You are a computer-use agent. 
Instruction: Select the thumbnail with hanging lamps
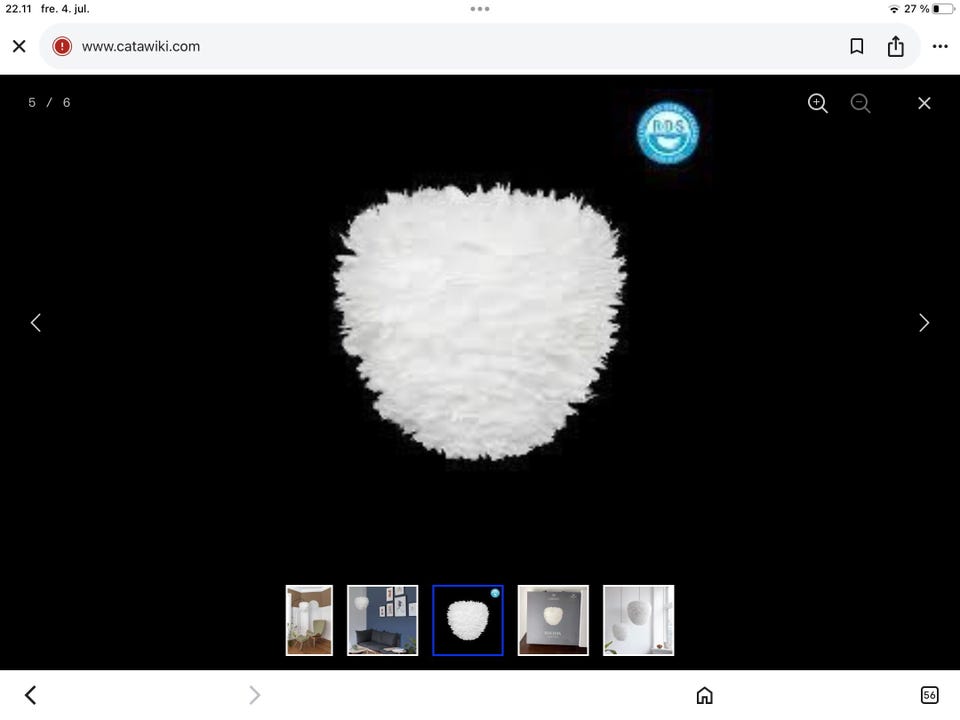coord(639,620)
